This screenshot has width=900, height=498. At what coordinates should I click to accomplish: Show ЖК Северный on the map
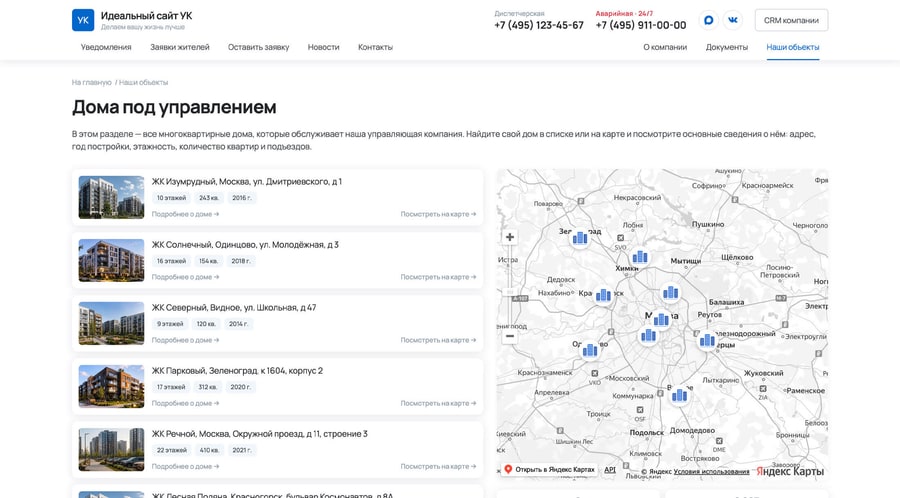[438, 340]
